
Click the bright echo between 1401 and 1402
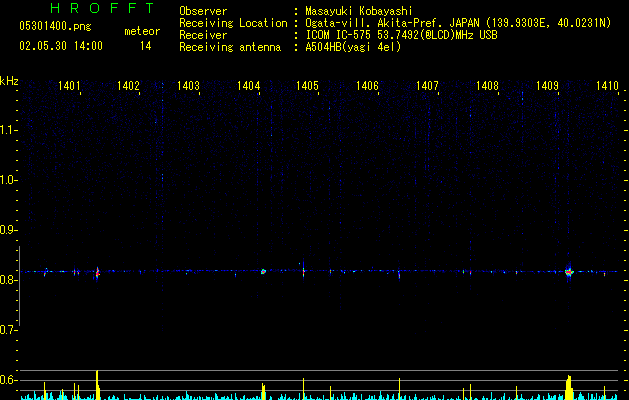point(97,273)
